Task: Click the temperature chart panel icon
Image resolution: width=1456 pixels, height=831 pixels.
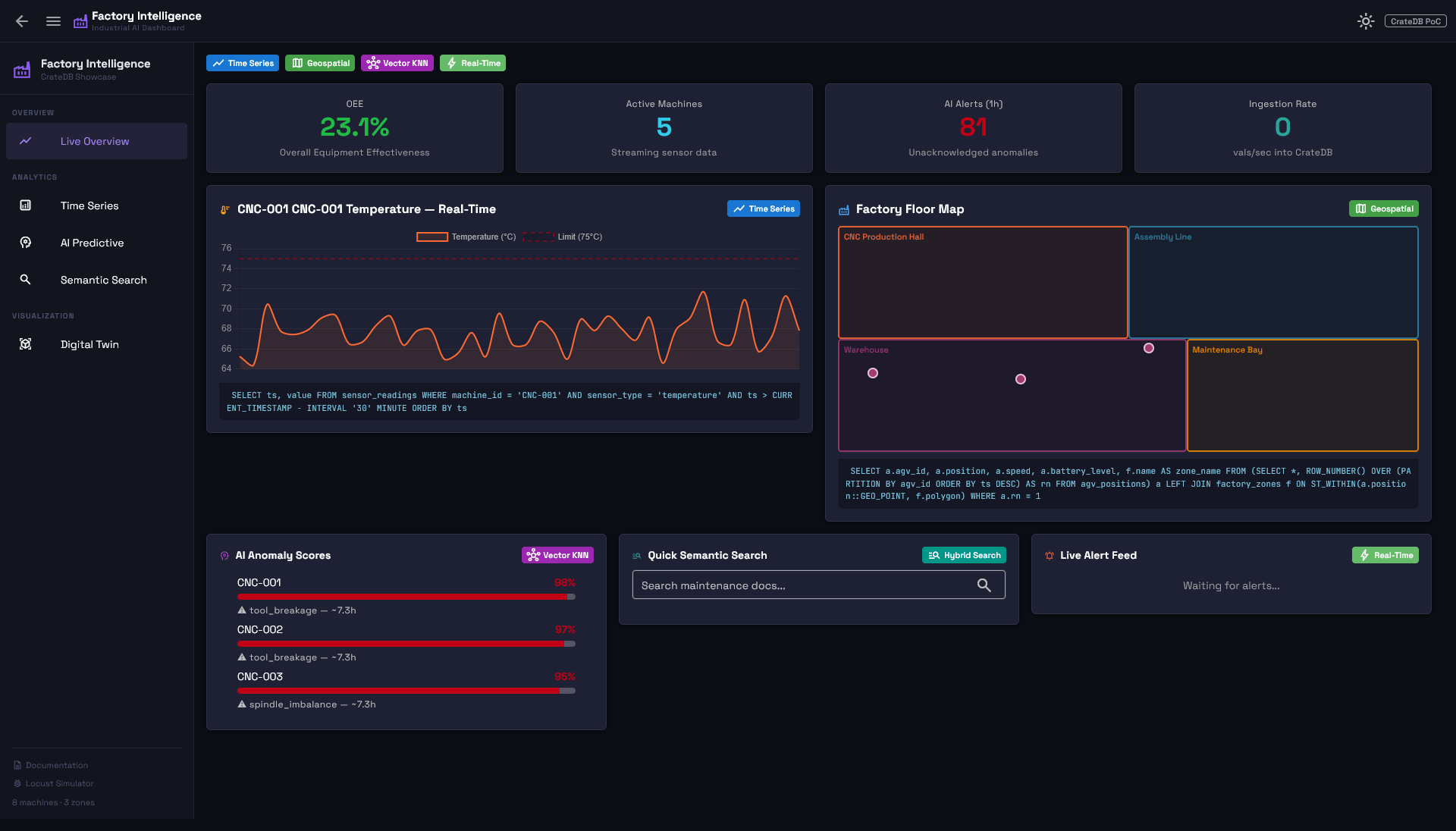Action: point(225,209)
